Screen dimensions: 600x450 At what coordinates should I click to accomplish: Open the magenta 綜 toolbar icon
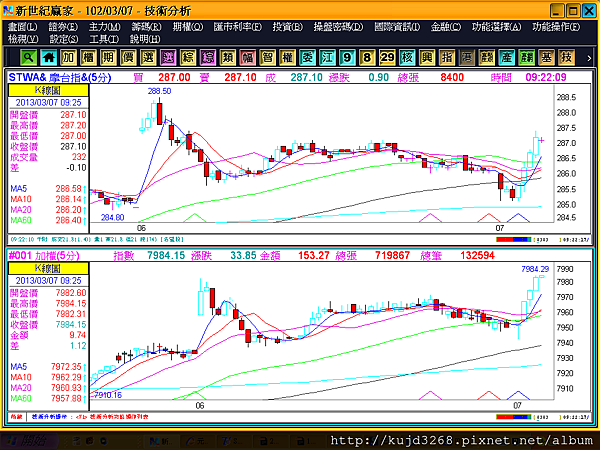point(208,58)
